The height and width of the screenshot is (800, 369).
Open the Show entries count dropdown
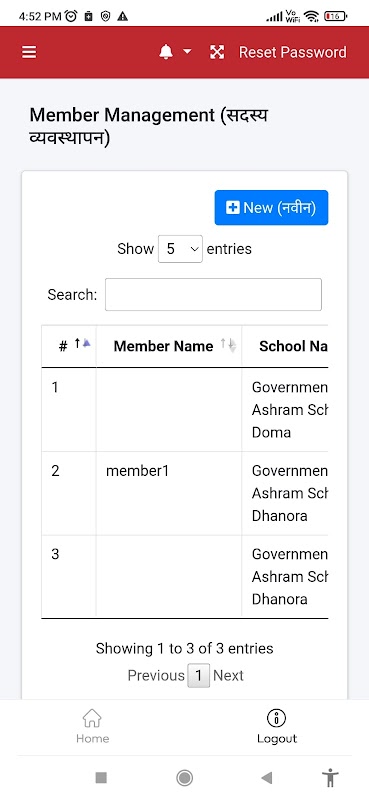[x=180, y=249]
